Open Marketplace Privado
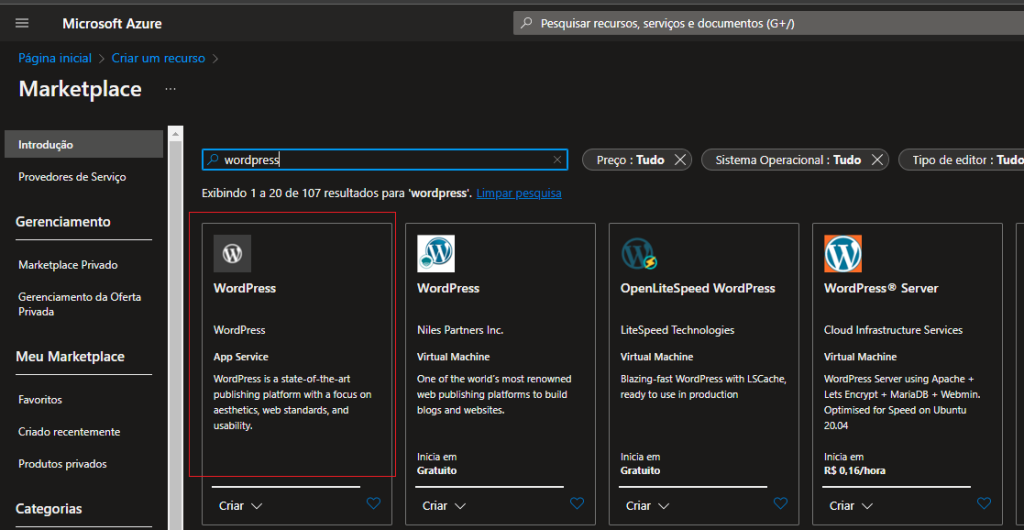 (x=68, y=265)
